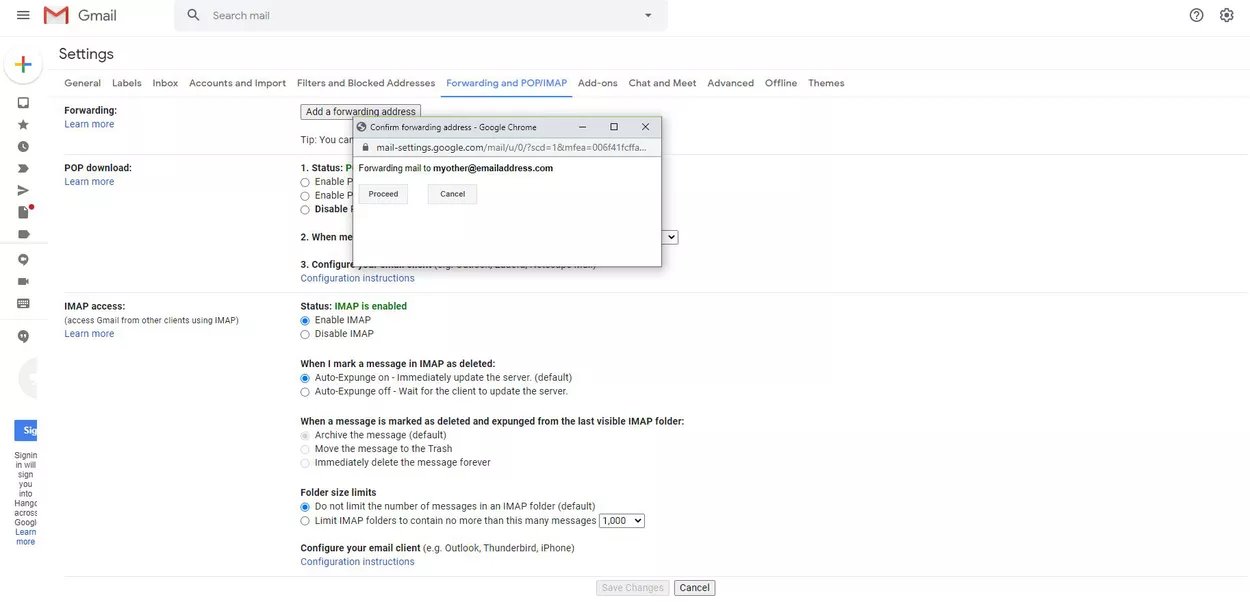
Task: Click Cancel button at page bottom
Action: [x=694, y=588]
